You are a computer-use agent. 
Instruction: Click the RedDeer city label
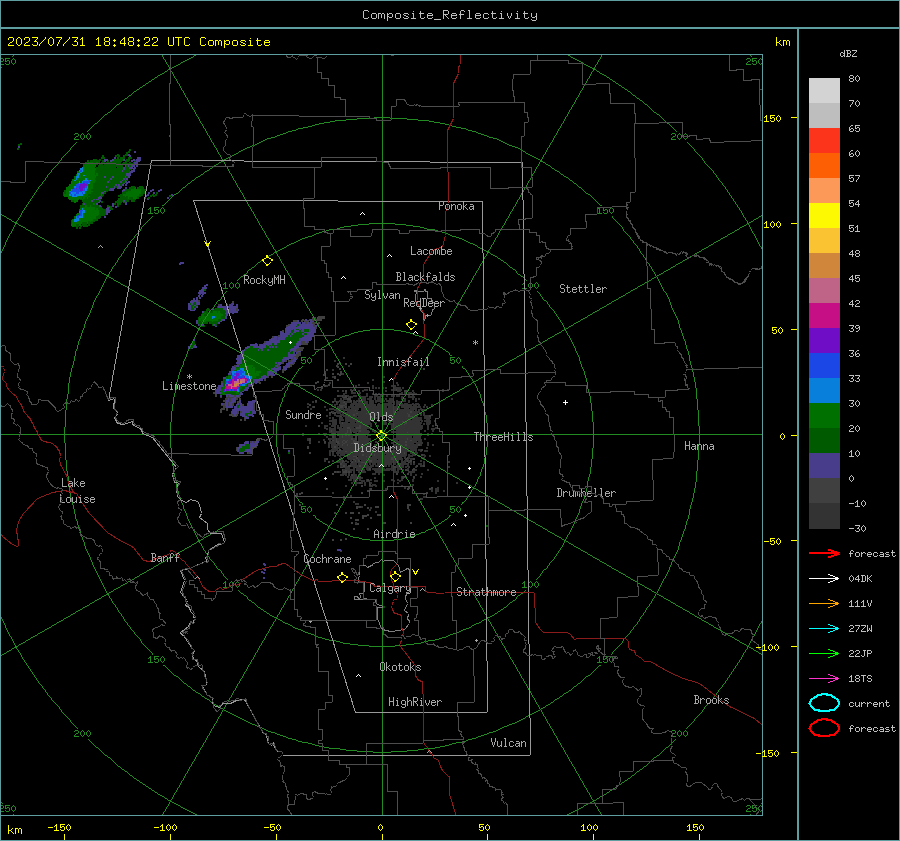pos(424,303)
